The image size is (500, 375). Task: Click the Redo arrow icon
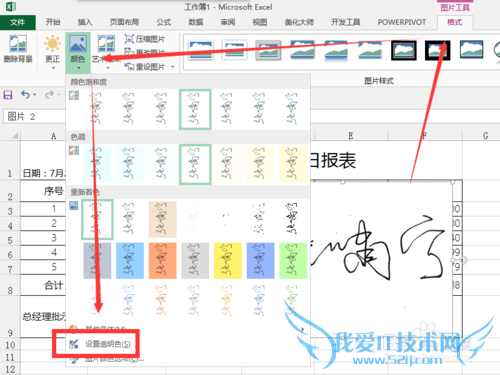pyautogui.click(x=49, y=95)
